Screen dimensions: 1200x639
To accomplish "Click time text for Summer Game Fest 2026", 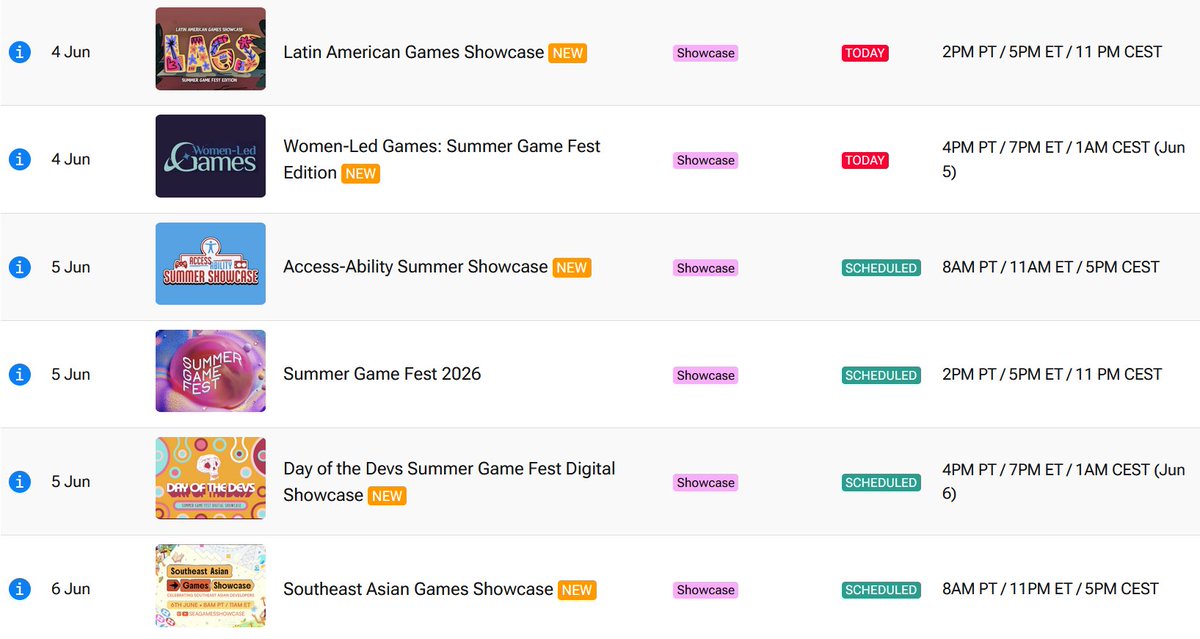I will pos(1052,374).
